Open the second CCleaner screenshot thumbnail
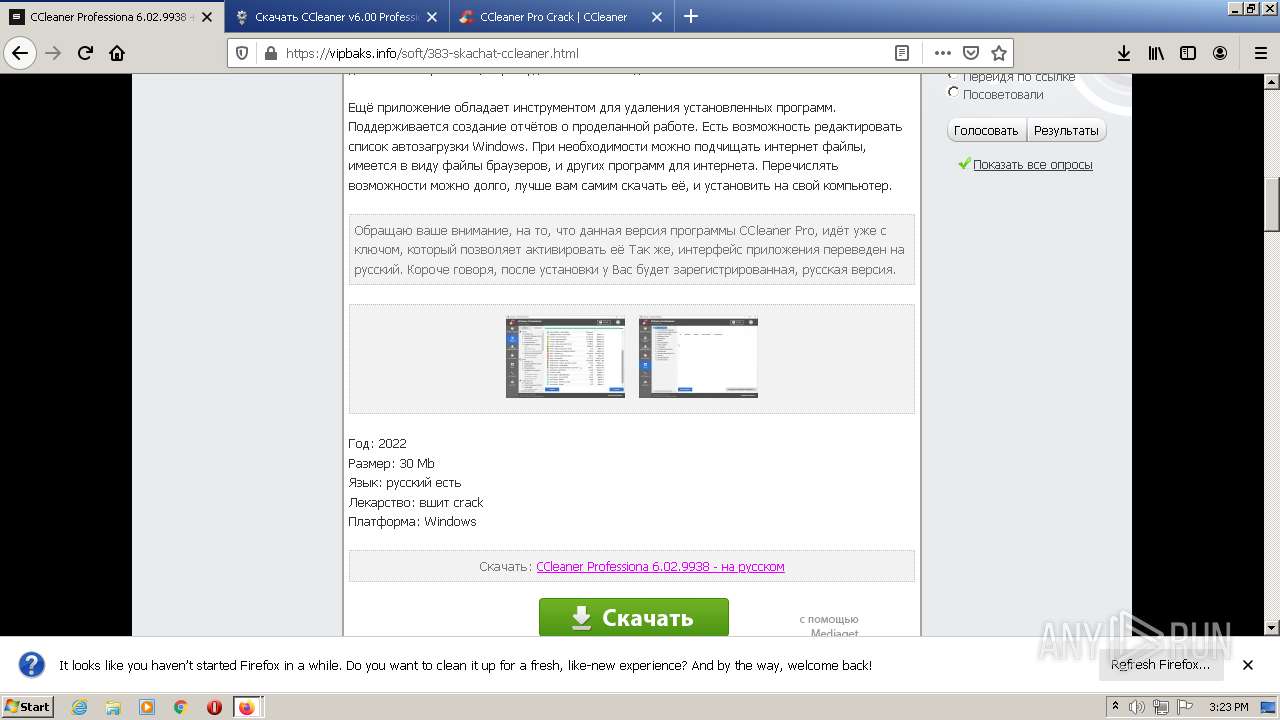This screenshot has width=1280, height=720. [698, 357]
